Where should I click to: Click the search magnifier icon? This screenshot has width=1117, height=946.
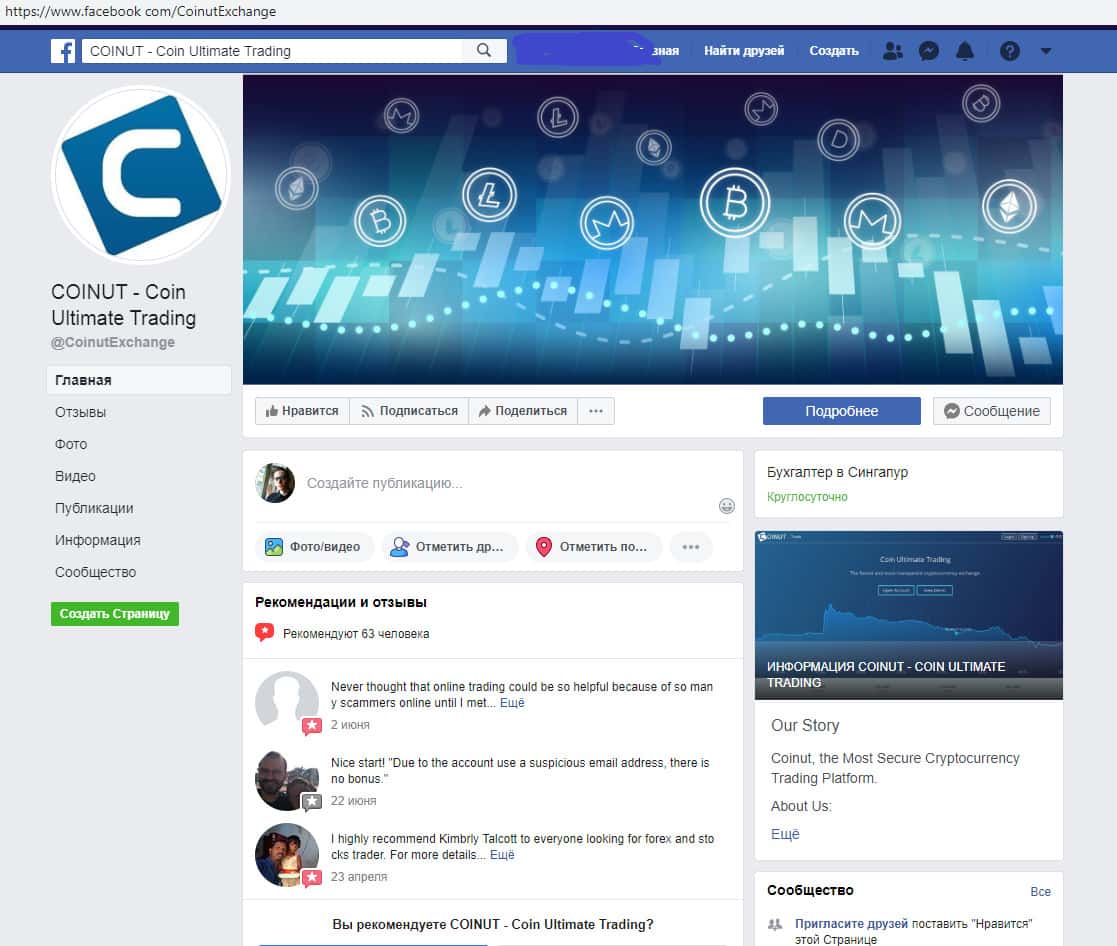click(x=484, y=51)
